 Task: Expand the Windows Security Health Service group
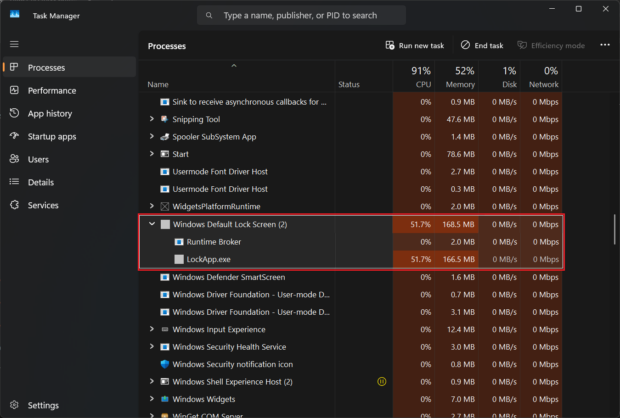151,346
